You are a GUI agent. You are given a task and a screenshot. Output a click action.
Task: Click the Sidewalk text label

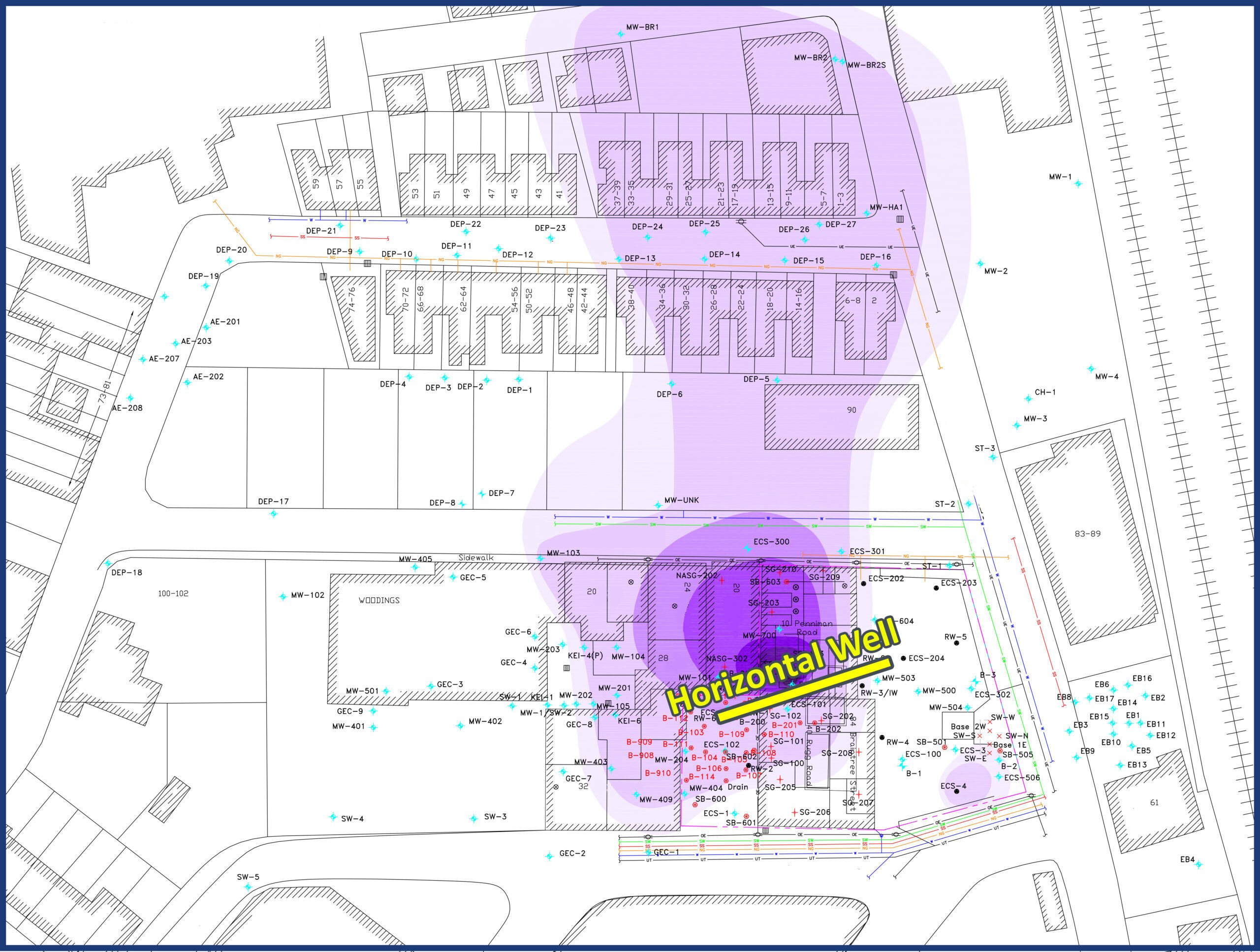[477, 558]
